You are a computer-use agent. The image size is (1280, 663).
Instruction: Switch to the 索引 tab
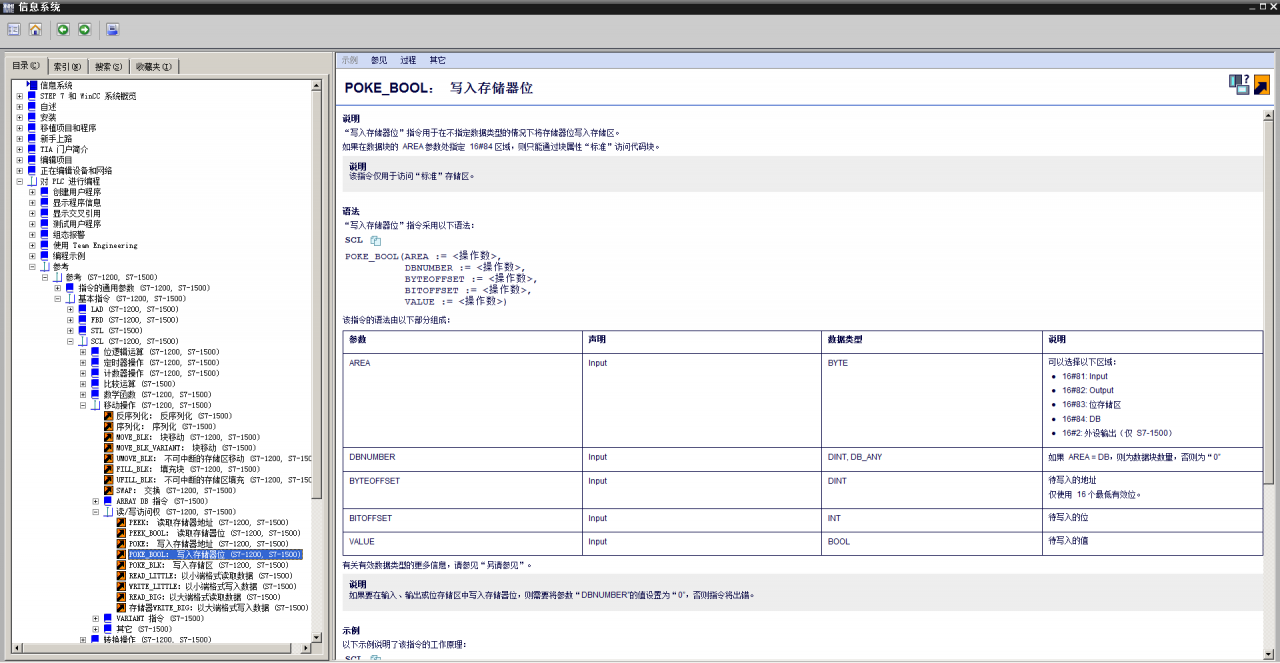pos(67,67)
